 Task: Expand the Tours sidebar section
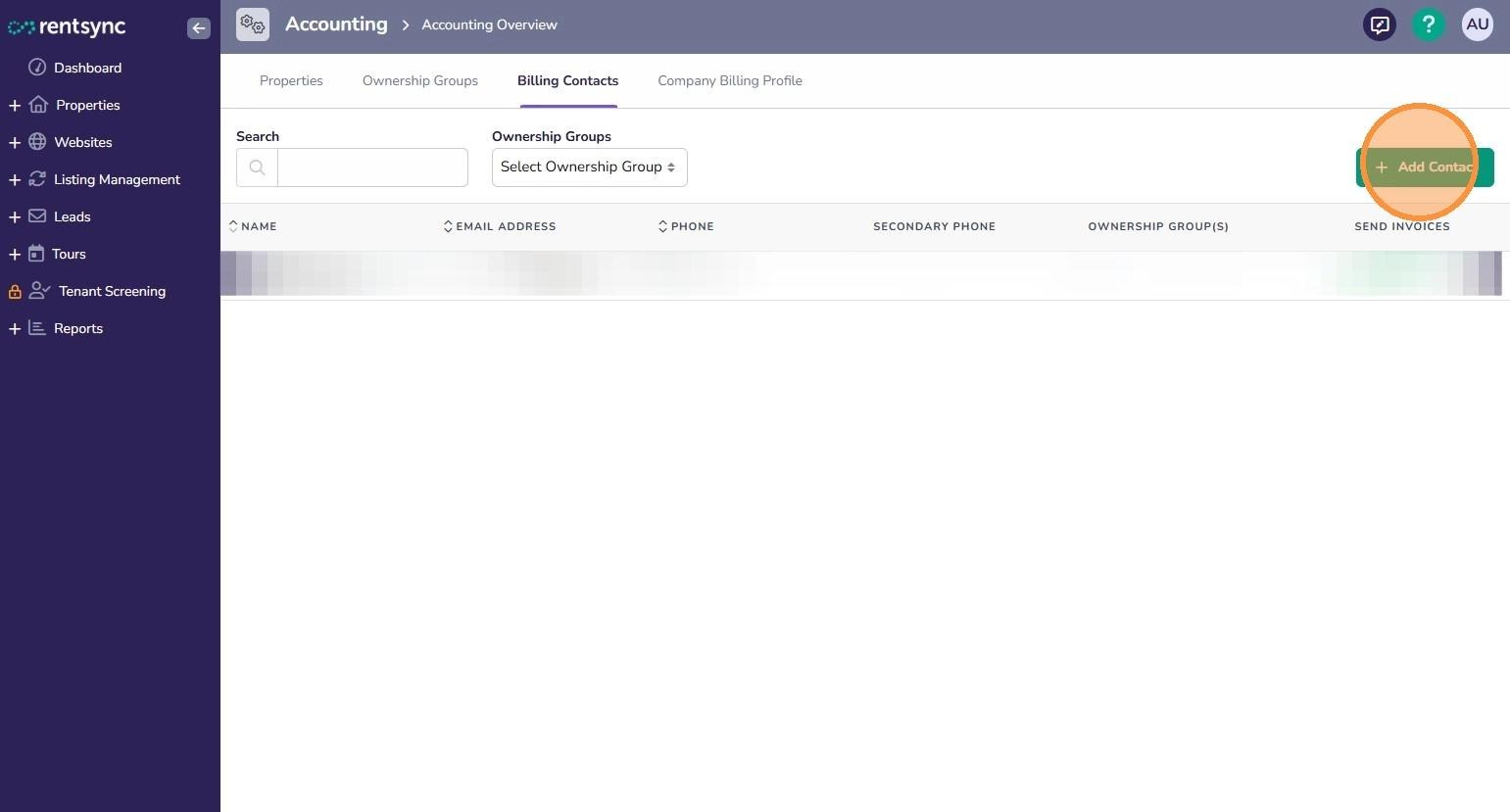point(15,254)
